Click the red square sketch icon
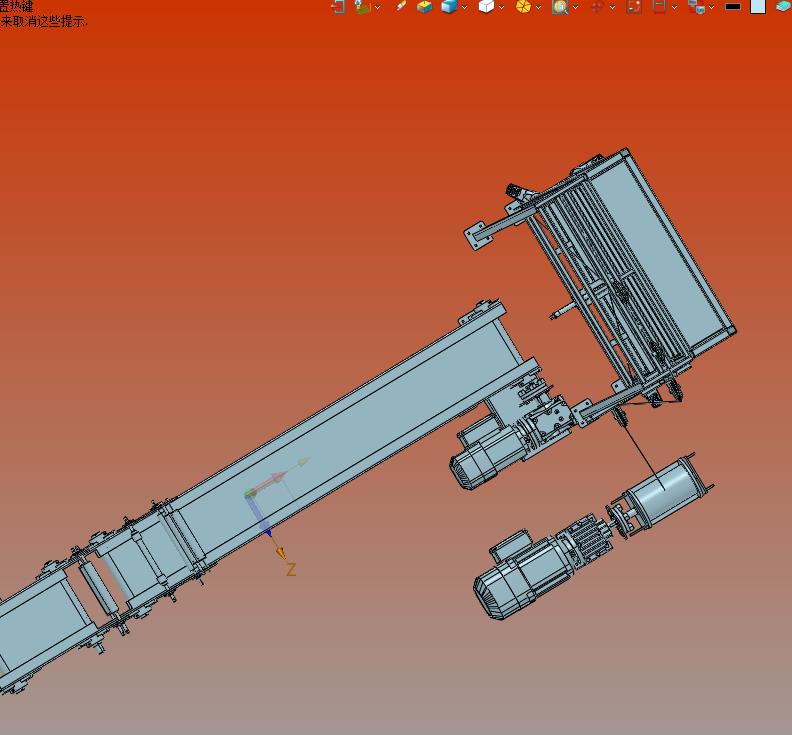This screenshot has height=735, width=792. point(634,7)
